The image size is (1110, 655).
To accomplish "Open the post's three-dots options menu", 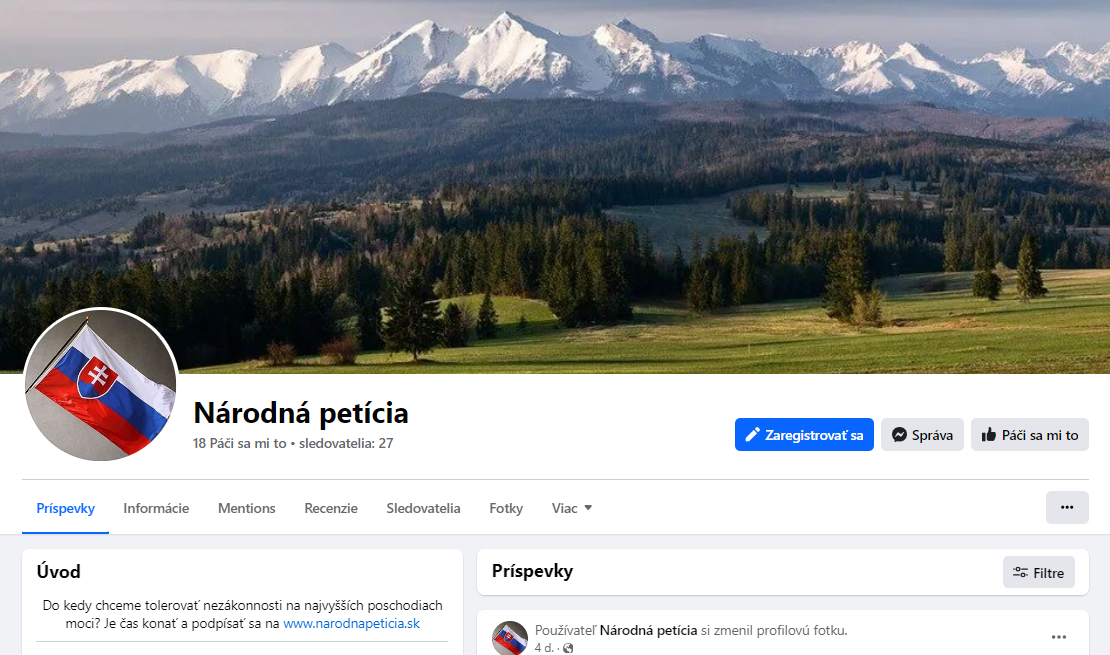I will [x=1058, y=637].
